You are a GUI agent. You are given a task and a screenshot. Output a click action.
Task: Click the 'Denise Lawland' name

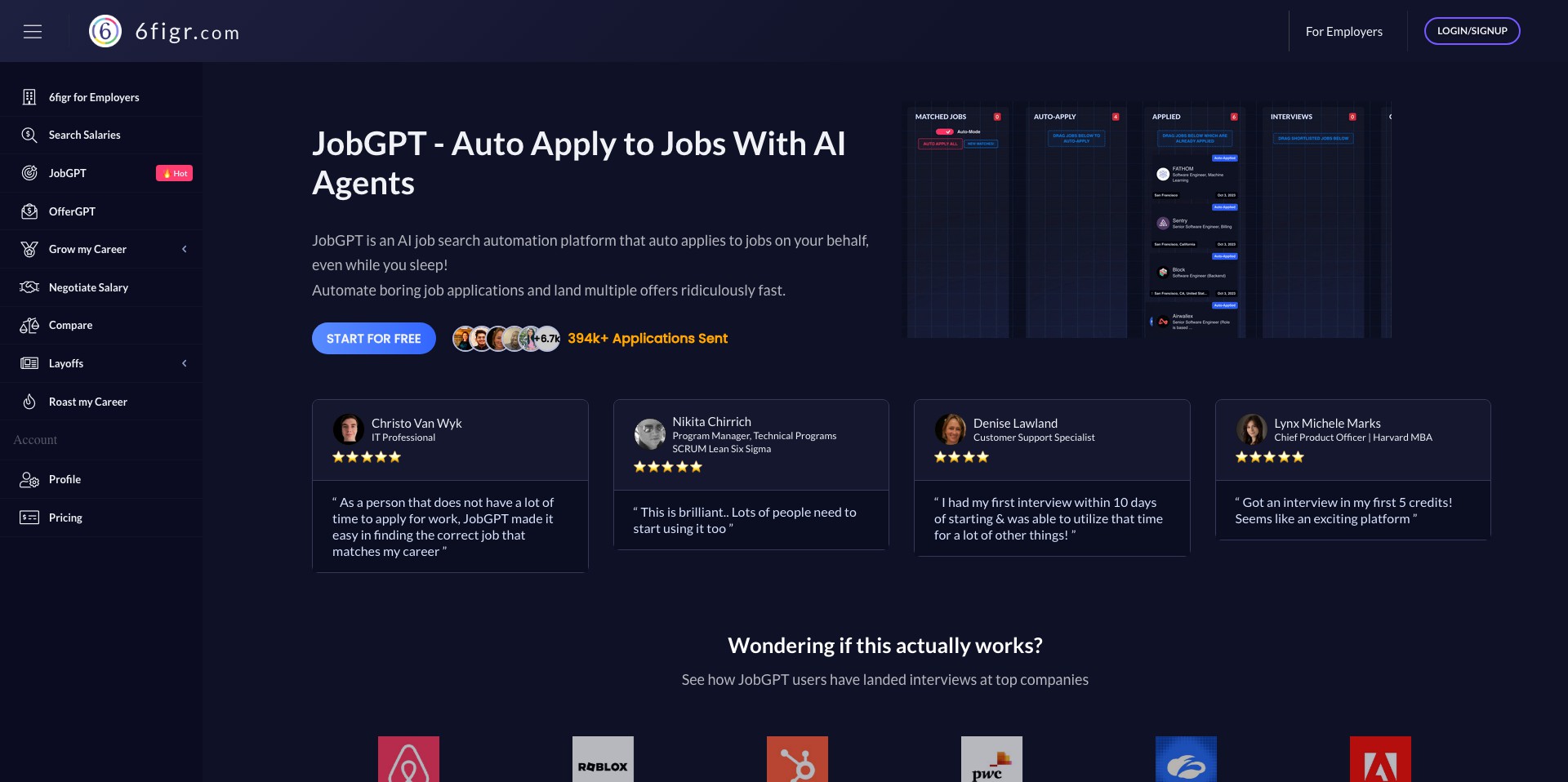[1015, 423]
